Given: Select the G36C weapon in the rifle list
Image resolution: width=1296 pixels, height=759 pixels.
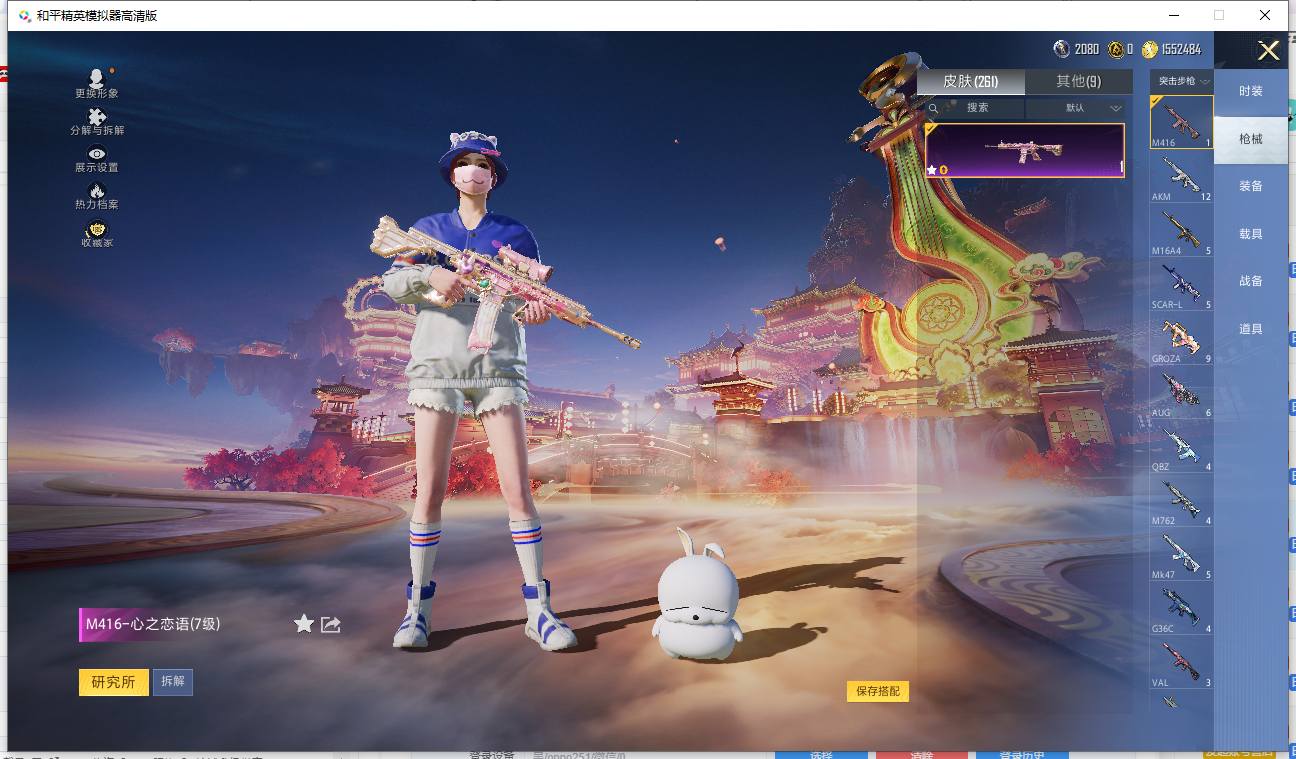Looking at the screenshot, I should coord(1181,609).
